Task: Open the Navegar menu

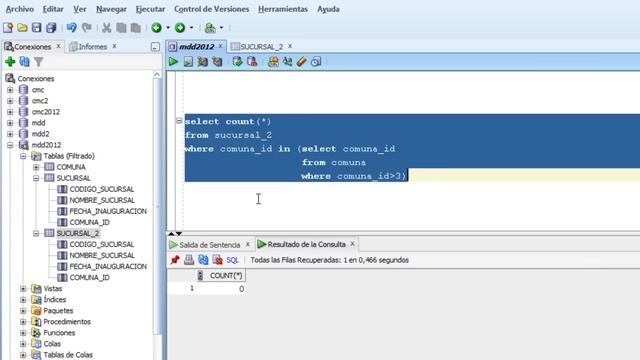Action: [111, 9]
